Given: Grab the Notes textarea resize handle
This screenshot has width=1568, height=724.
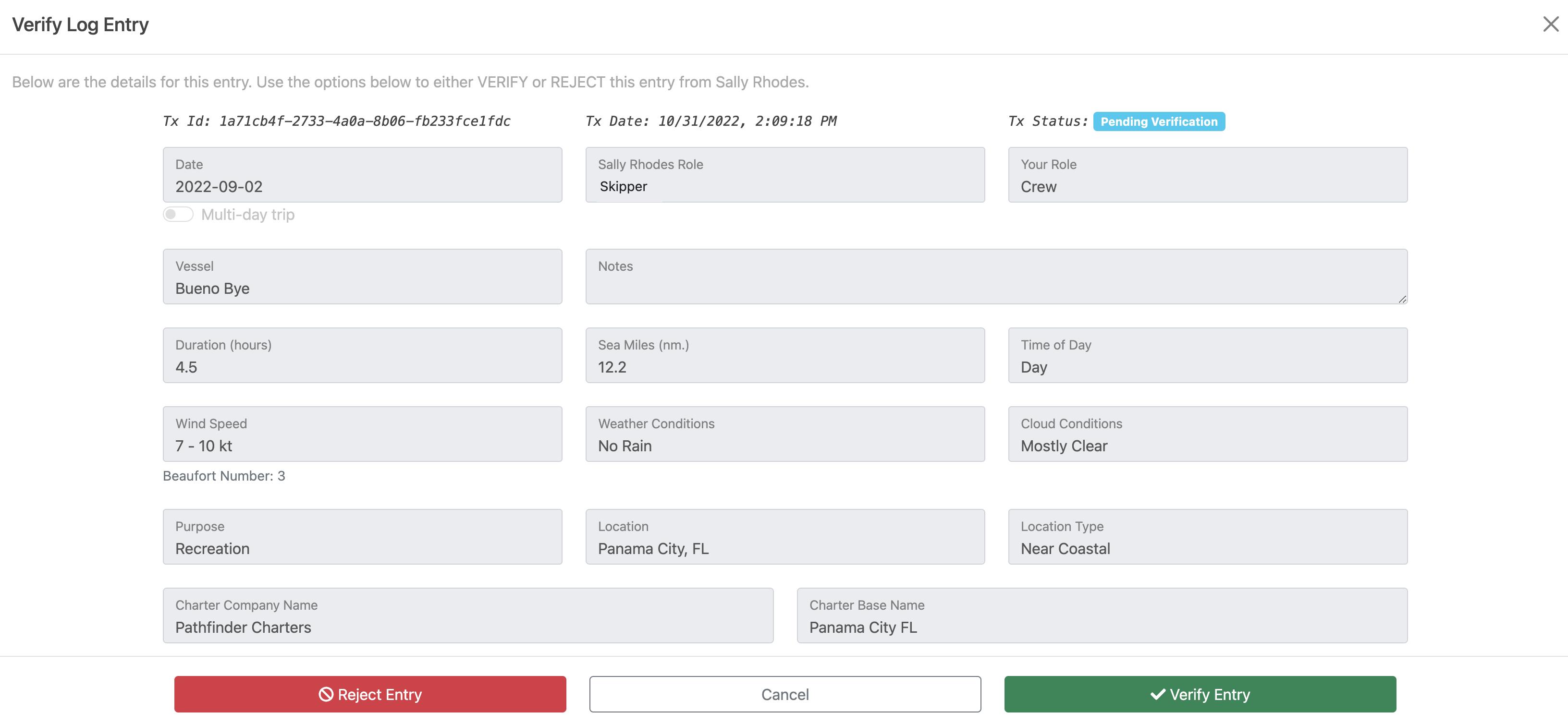Looking at the screenshot, I should click(x=1402, y=299).
